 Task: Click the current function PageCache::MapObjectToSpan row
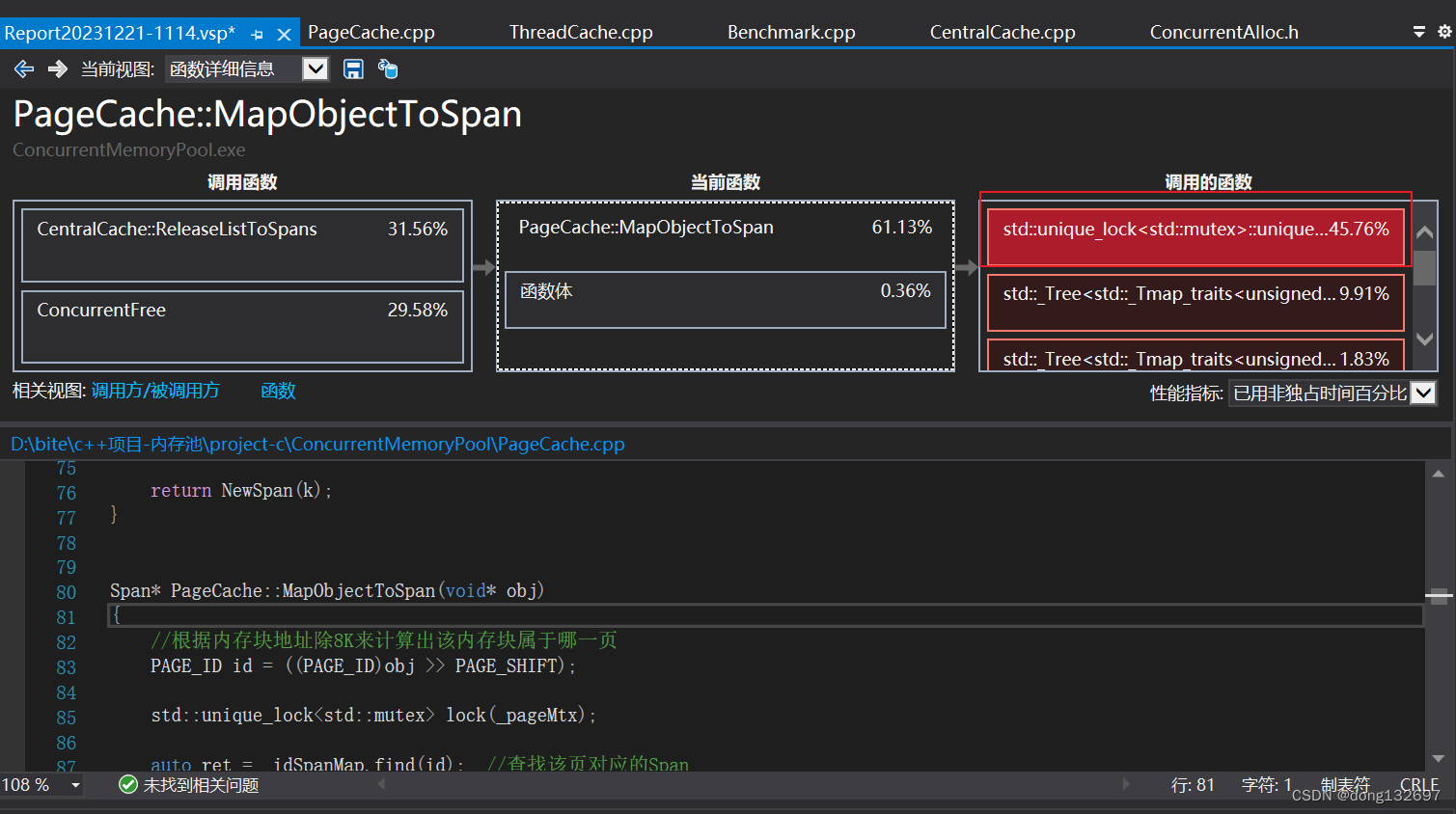725,228
